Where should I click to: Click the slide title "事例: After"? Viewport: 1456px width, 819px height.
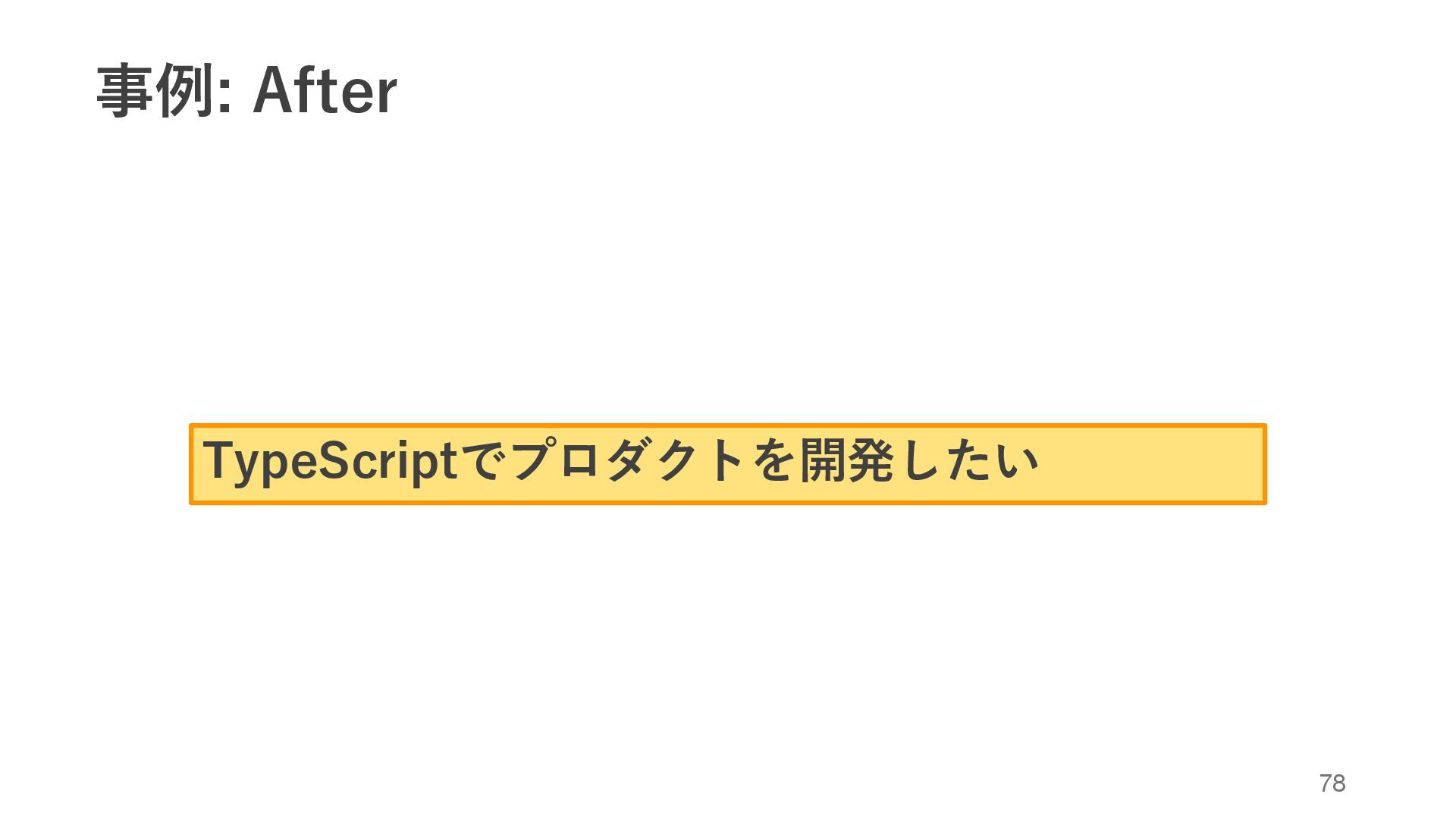(x=246, y=91)
